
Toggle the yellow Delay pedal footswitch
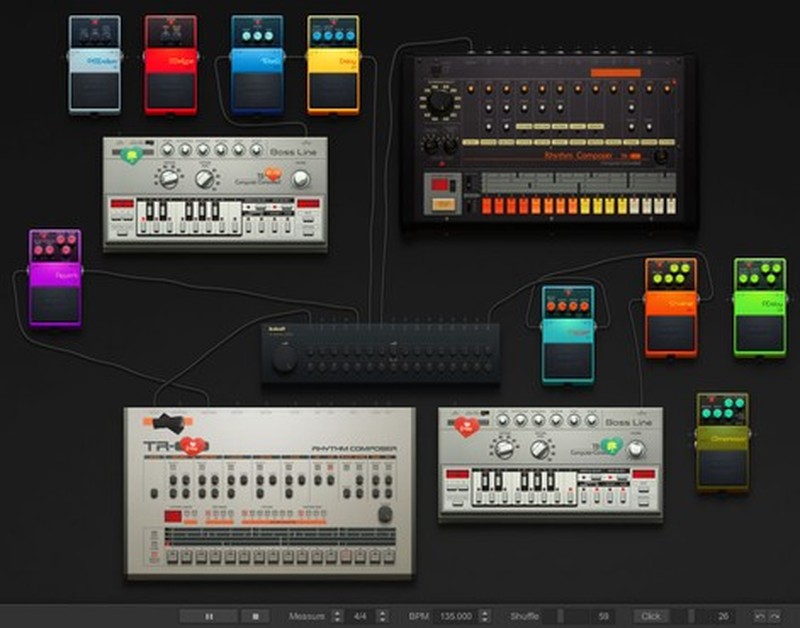(x=332, y=92)
